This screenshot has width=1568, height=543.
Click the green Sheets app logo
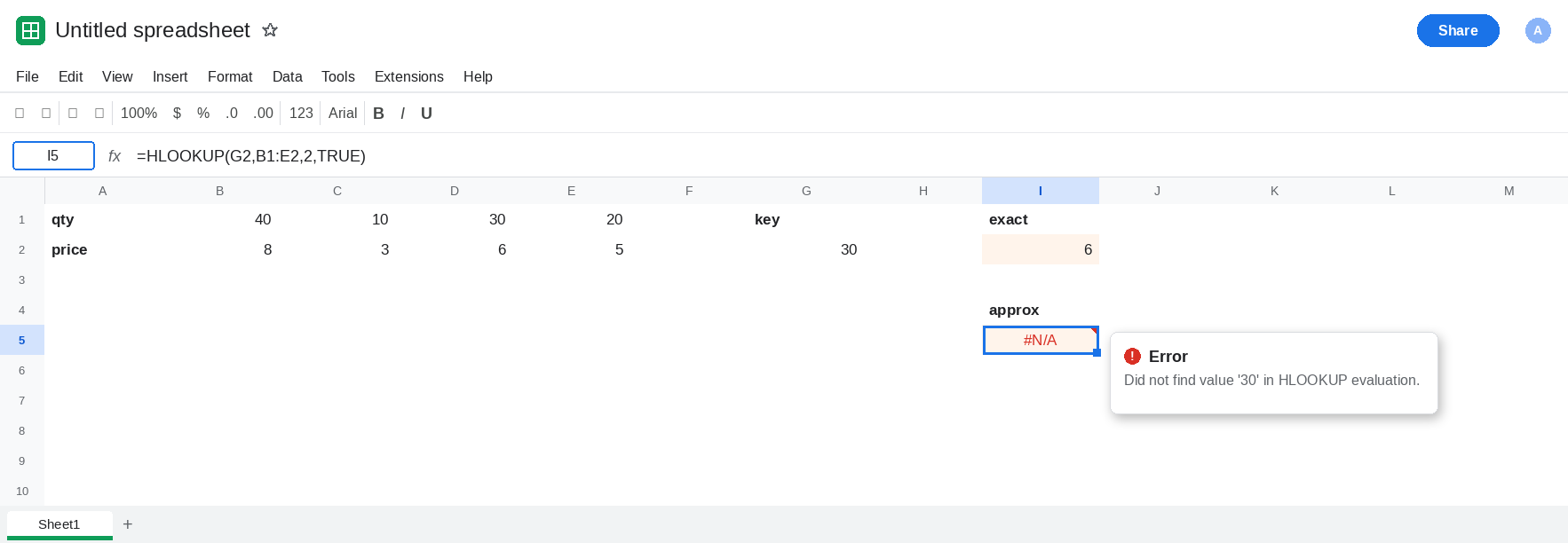(x=30, y=31)
